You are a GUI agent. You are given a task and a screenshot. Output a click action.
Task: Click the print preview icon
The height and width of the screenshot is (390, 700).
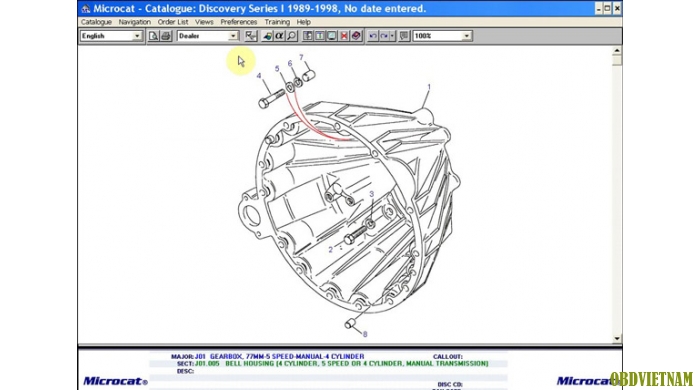point(153,36)
